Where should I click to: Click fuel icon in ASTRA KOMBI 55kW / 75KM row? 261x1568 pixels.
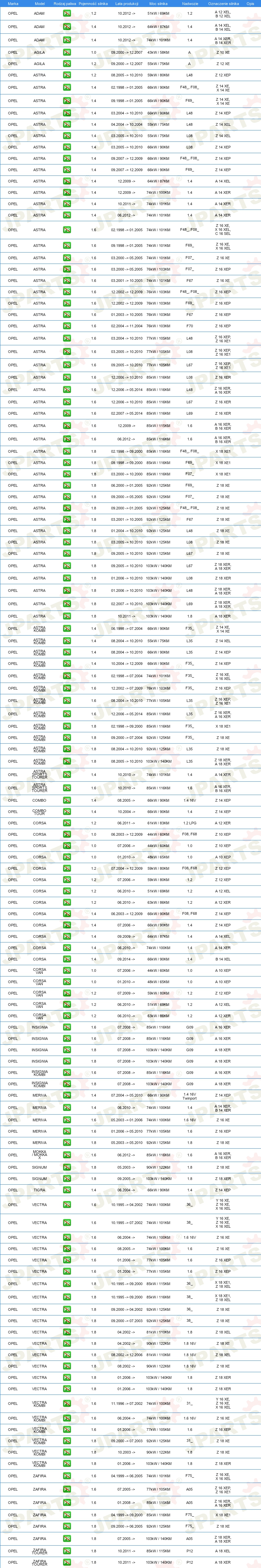click(67, 641)
